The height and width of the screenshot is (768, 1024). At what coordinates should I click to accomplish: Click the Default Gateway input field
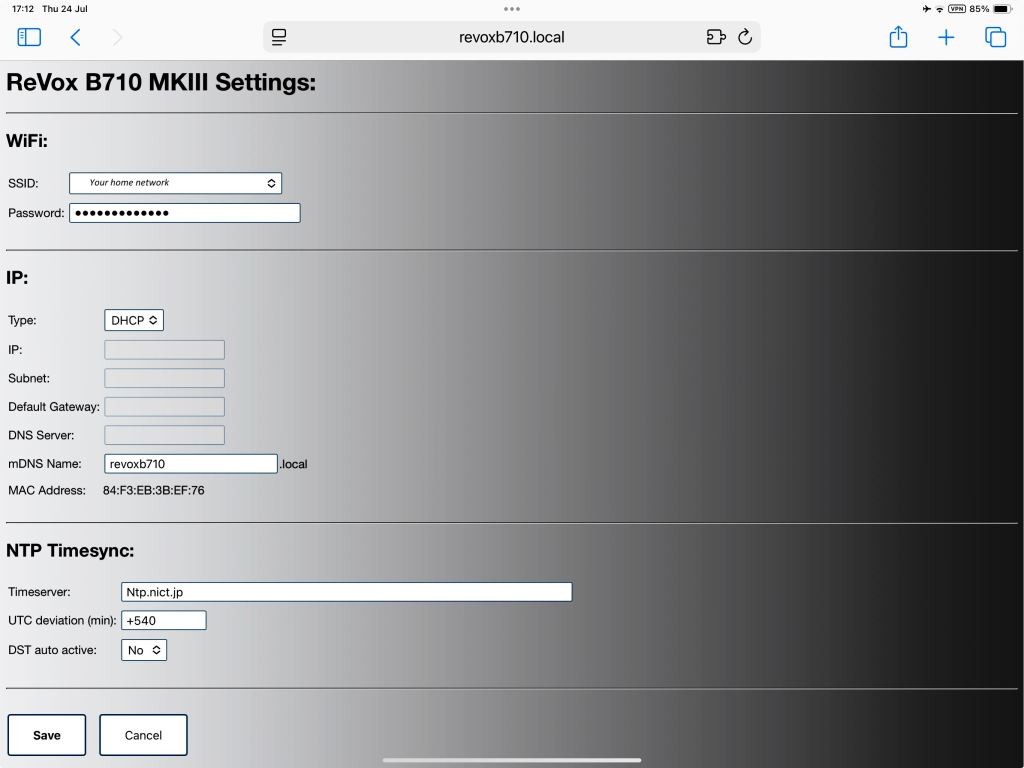coord(165,406)
